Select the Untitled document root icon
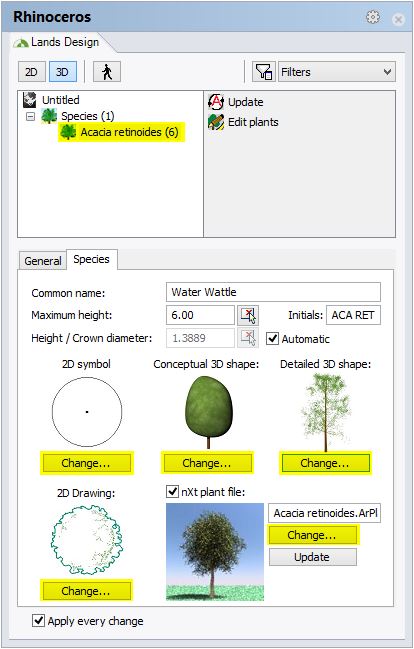414x649 pixels. (29, 100)
